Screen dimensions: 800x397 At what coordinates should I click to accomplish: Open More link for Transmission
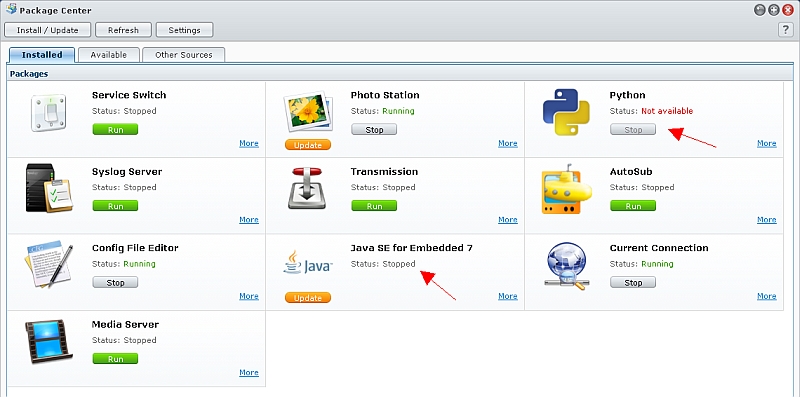508,219
